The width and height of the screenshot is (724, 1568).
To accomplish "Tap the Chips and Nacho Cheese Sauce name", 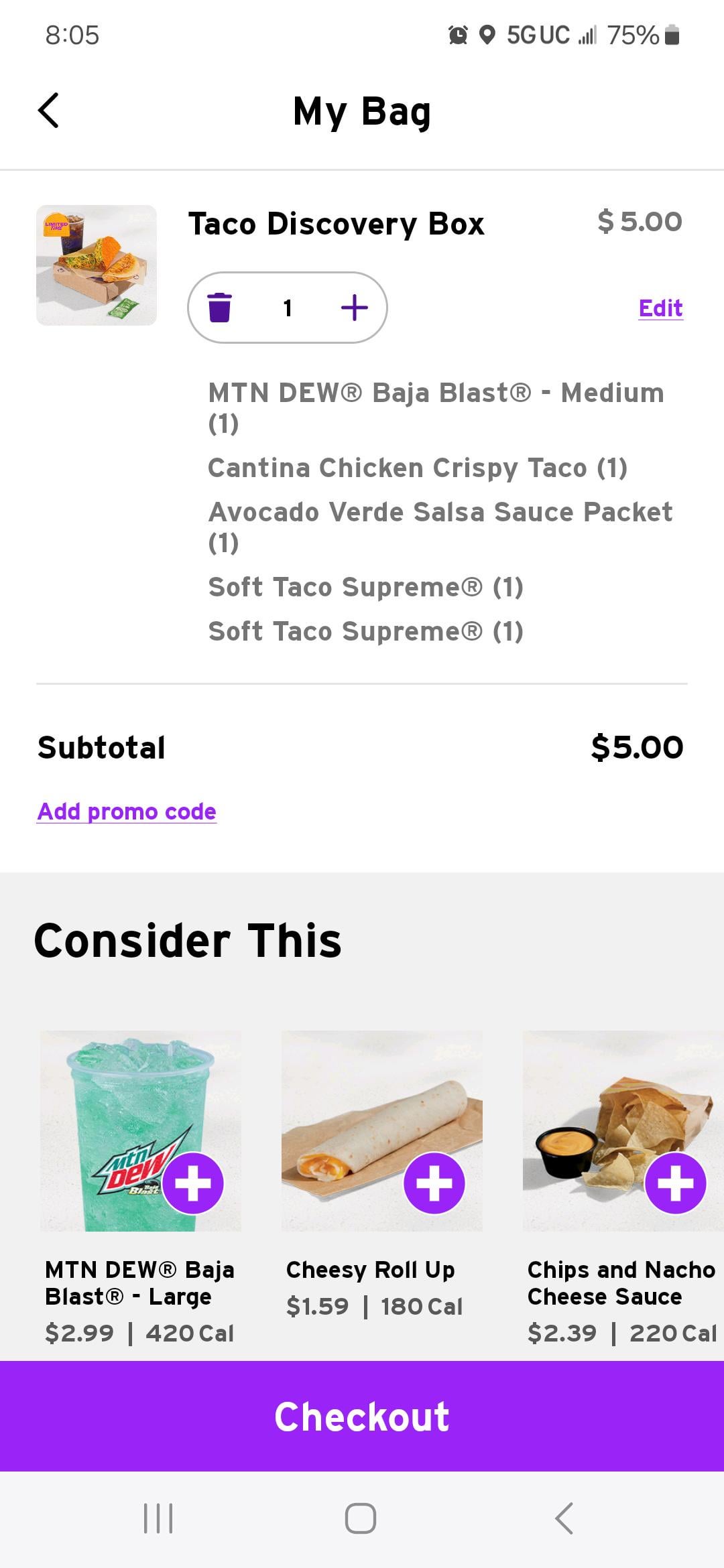I will 620,1283.
